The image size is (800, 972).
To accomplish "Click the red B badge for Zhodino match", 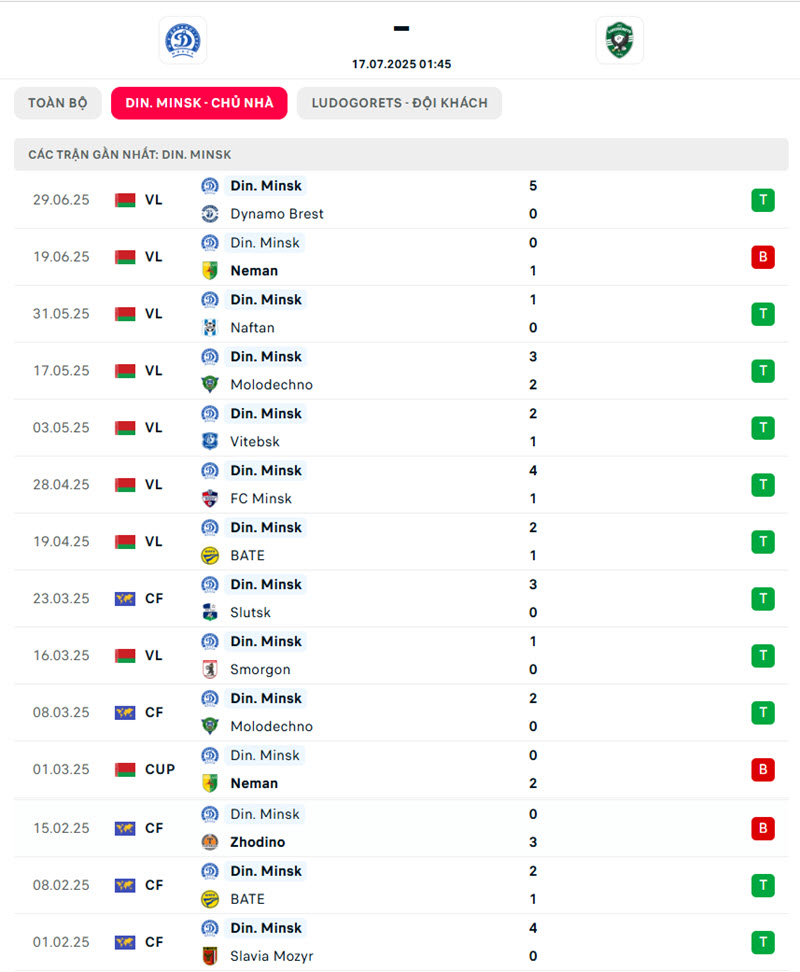I will click(x=763, y=828).
